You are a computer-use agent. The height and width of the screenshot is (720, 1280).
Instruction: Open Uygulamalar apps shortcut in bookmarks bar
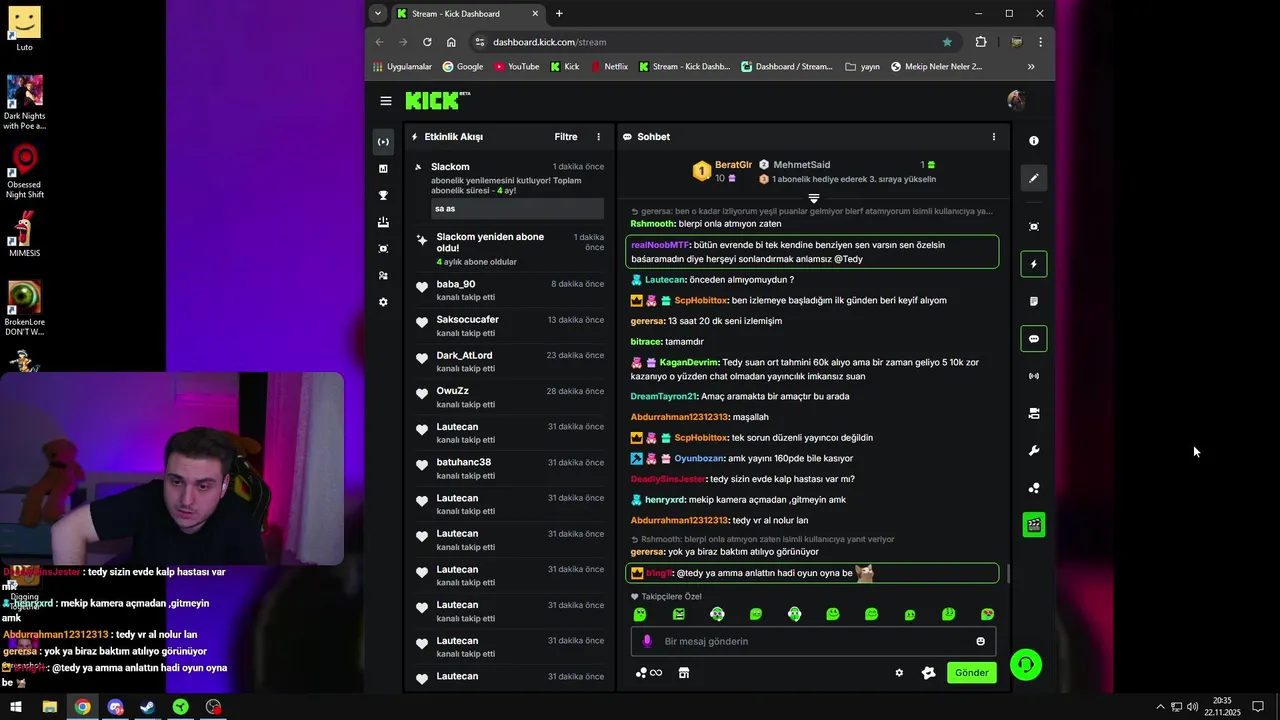(x=402, y=67)
